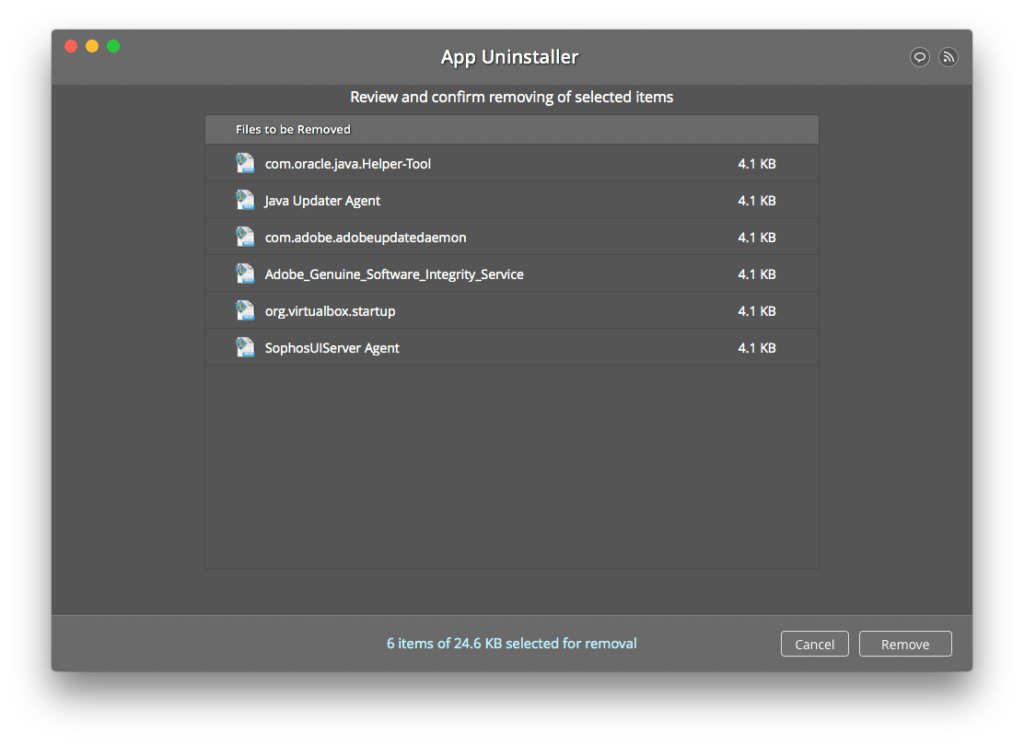Minimize the window with yellow button
1024x745 pixels.
pos(92,46)
